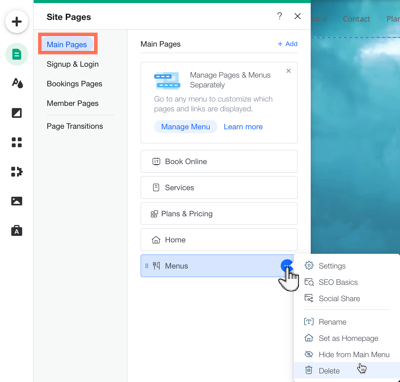This screenshot has width=400, height=382.
Task: Select Bookings Pages in the sidebar
Action: pos(74,84)
